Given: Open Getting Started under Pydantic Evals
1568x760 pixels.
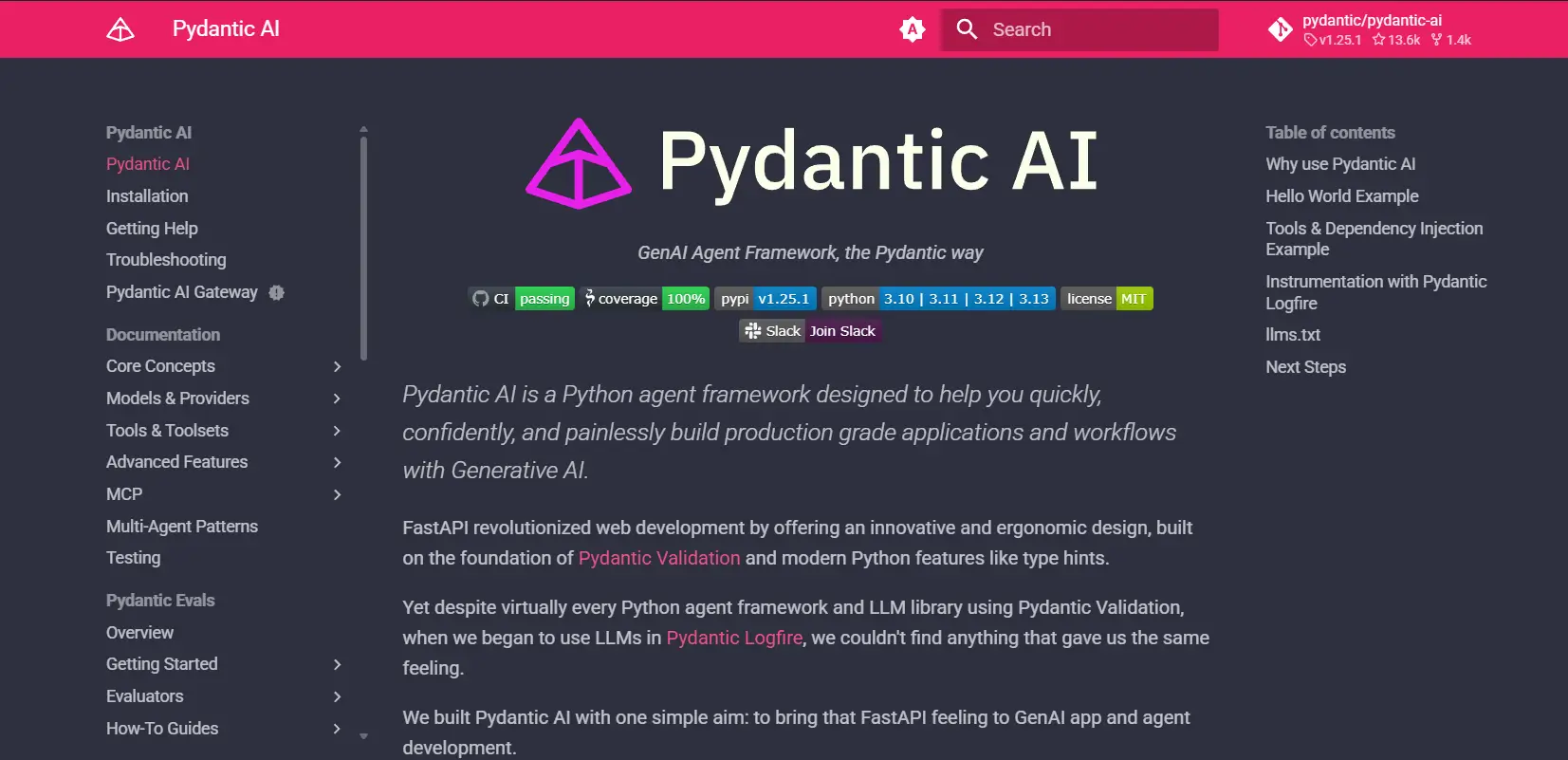Looking at the screenshot, I should (x=162, y=664).
